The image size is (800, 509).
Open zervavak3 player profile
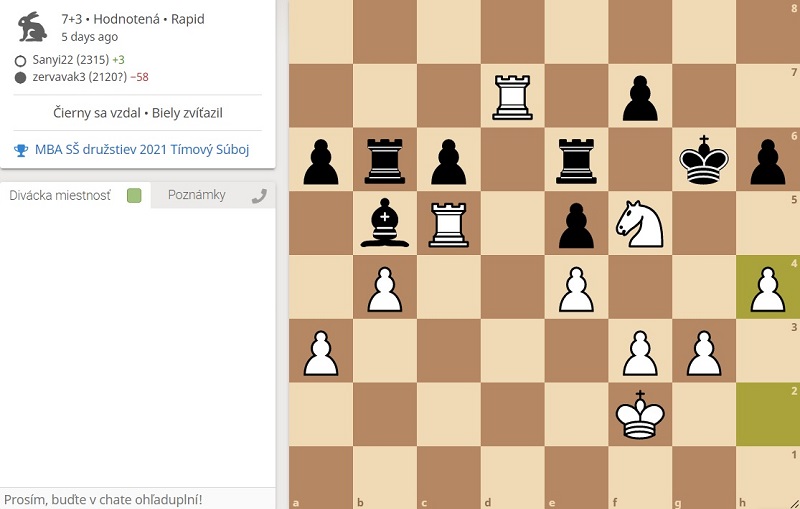pos(66,77)
